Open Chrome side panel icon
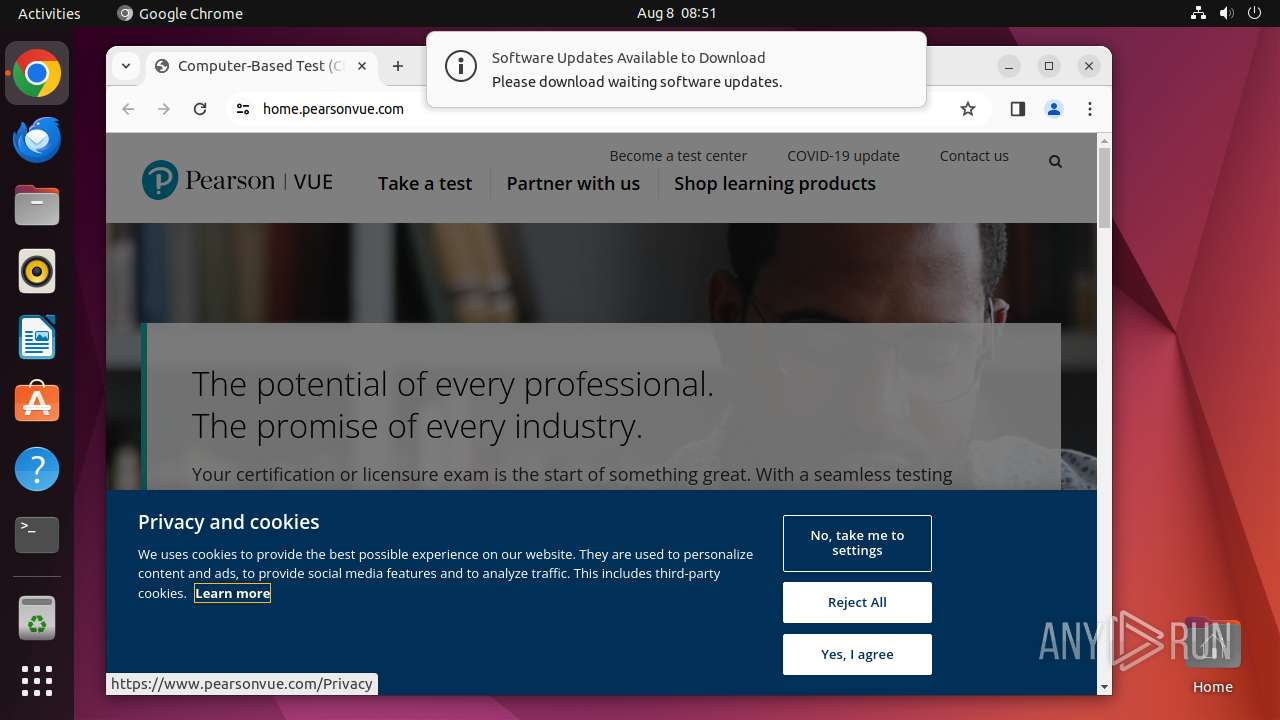 click(1017, 109)
